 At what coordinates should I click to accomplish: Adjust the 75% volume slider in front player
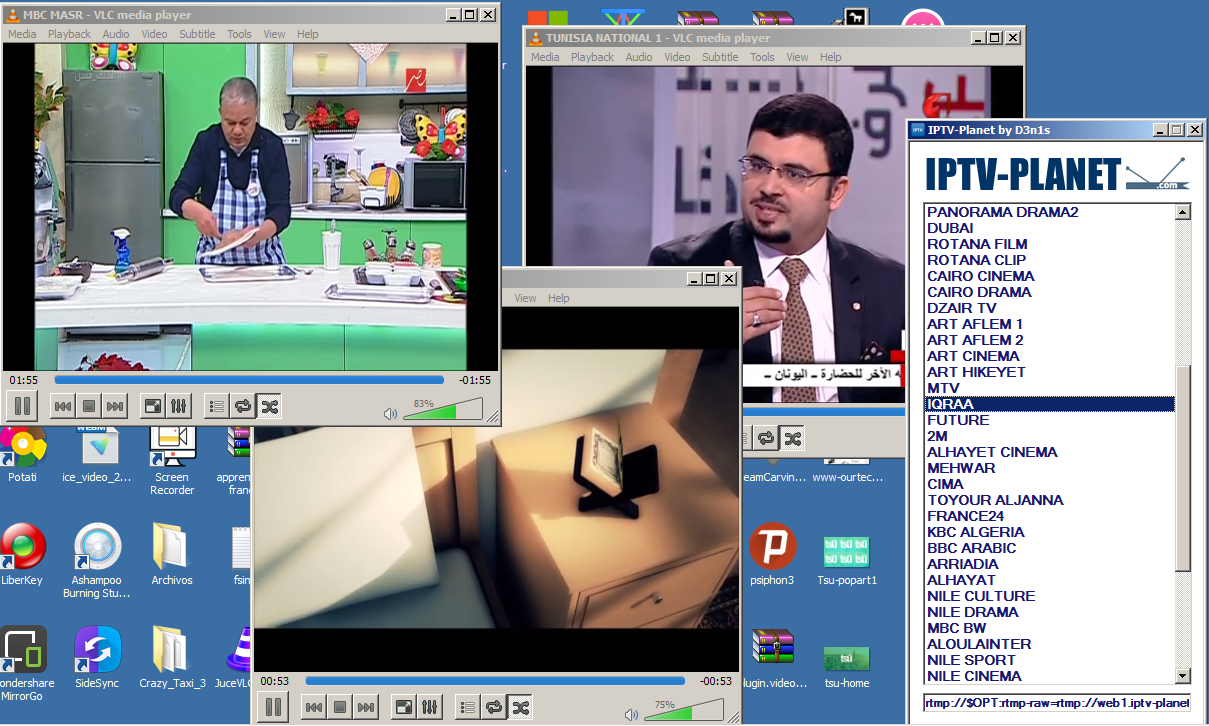[683, 710]
